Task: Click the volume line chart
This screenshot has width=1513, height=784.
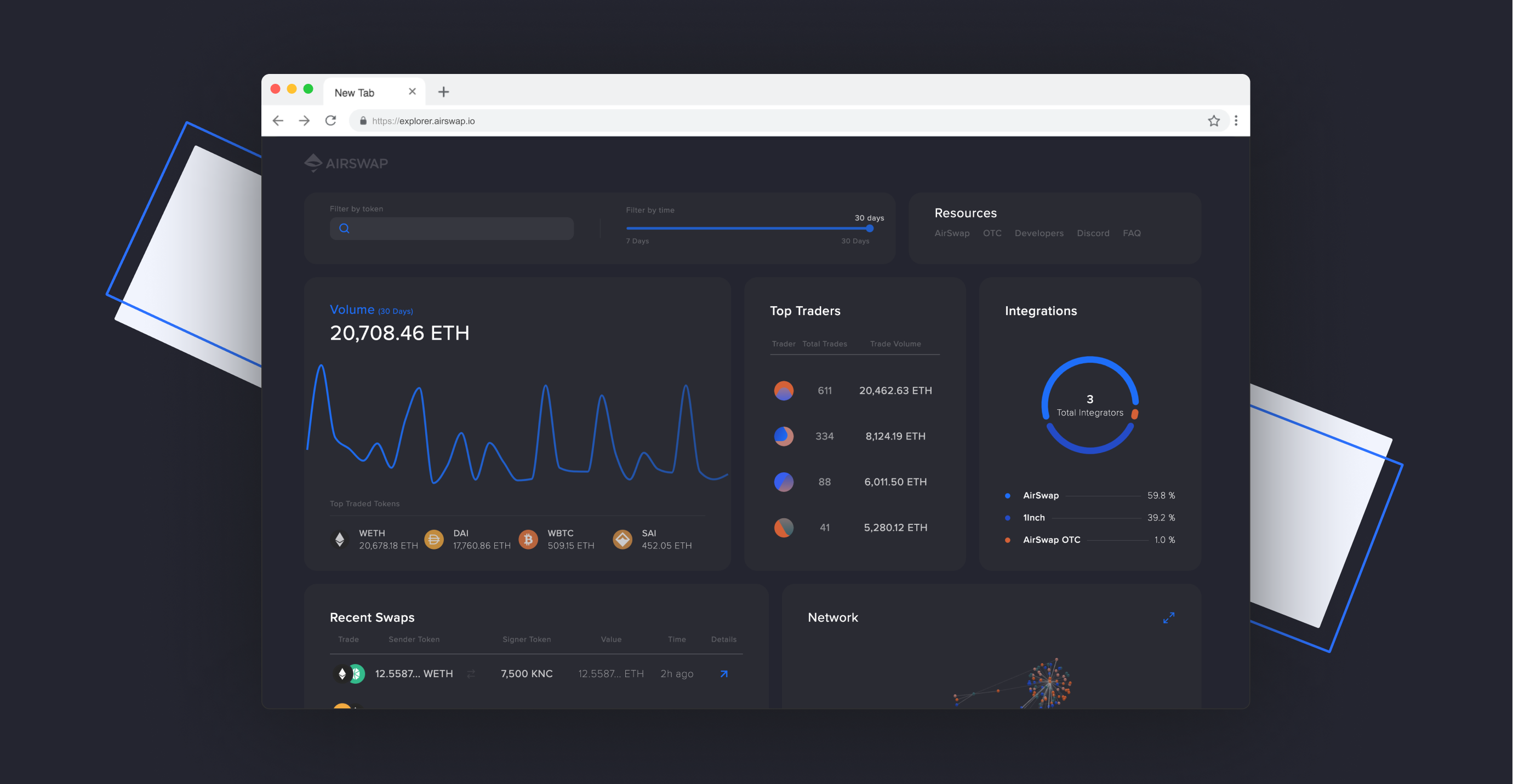Action: tap(517, 424)
